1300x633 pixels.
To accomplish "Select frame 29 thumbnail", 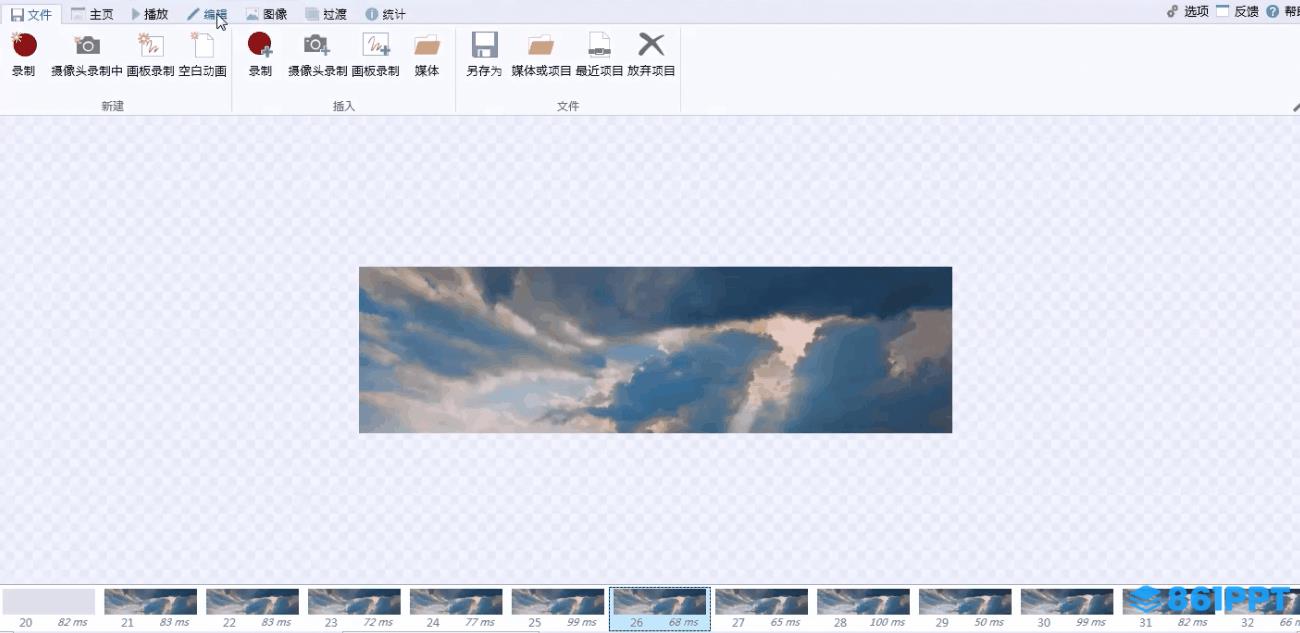I will [x=965, y=601].
